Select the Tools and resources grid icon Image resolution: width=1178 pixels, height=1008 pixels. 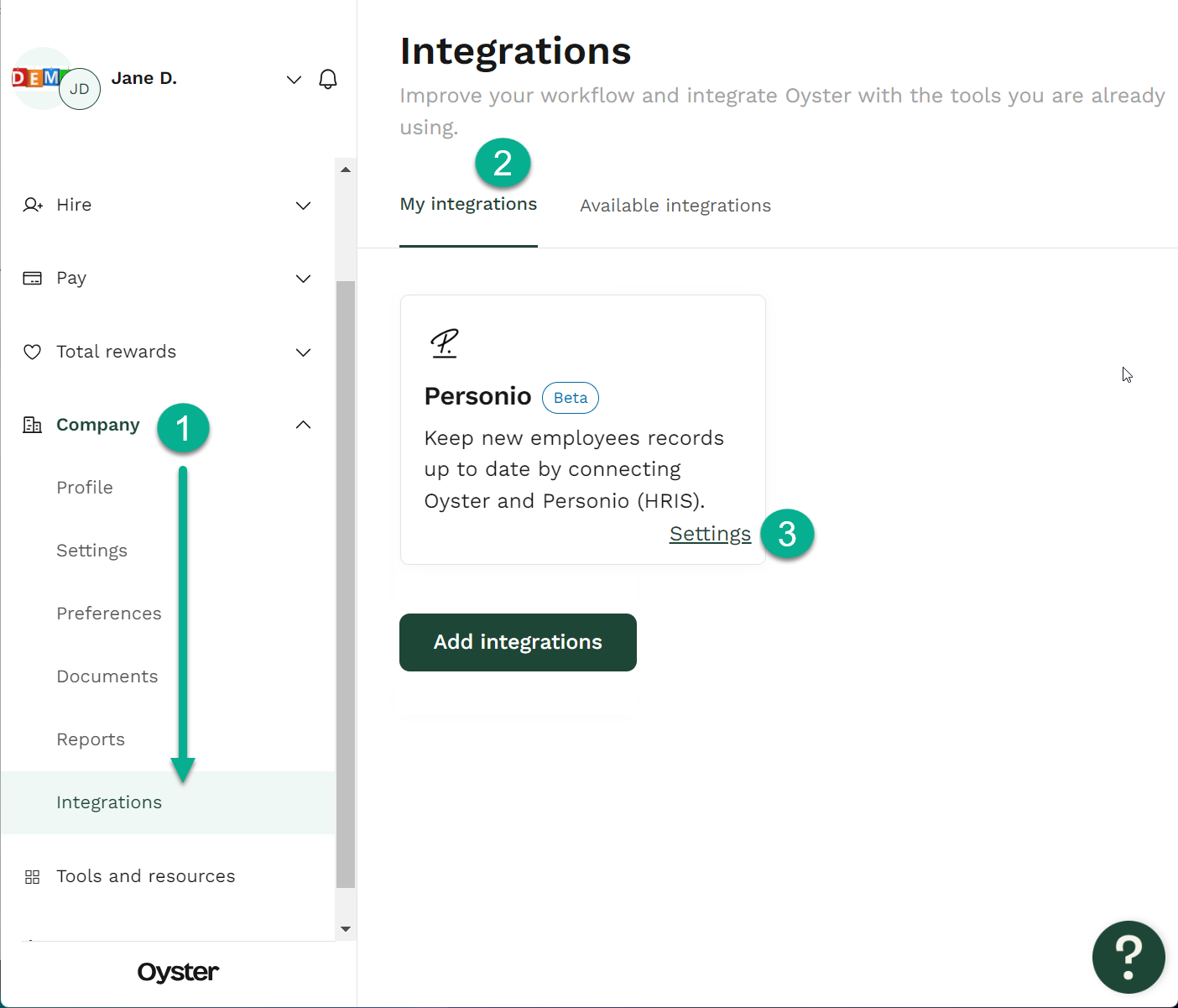[x=32, y=876]
